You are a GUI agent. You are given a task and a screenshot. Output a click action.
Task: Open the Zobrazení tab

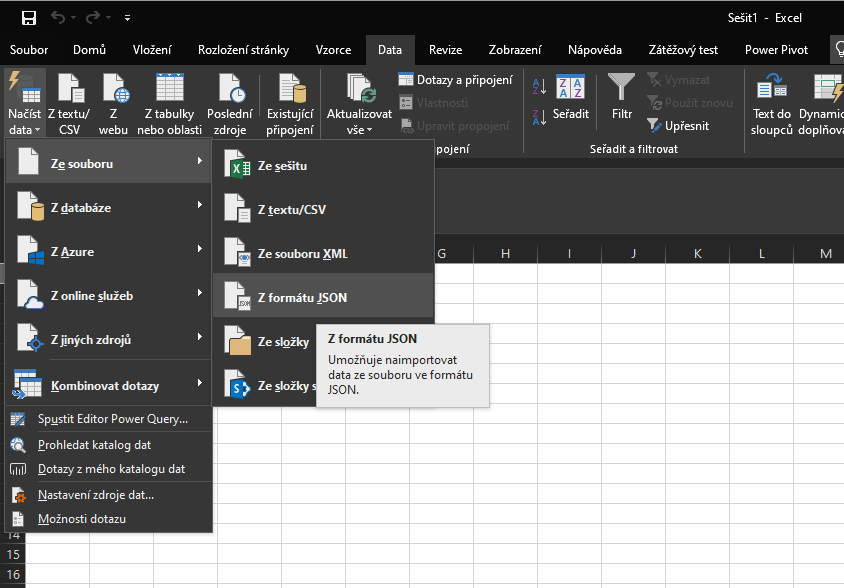[x=515, y=50]
